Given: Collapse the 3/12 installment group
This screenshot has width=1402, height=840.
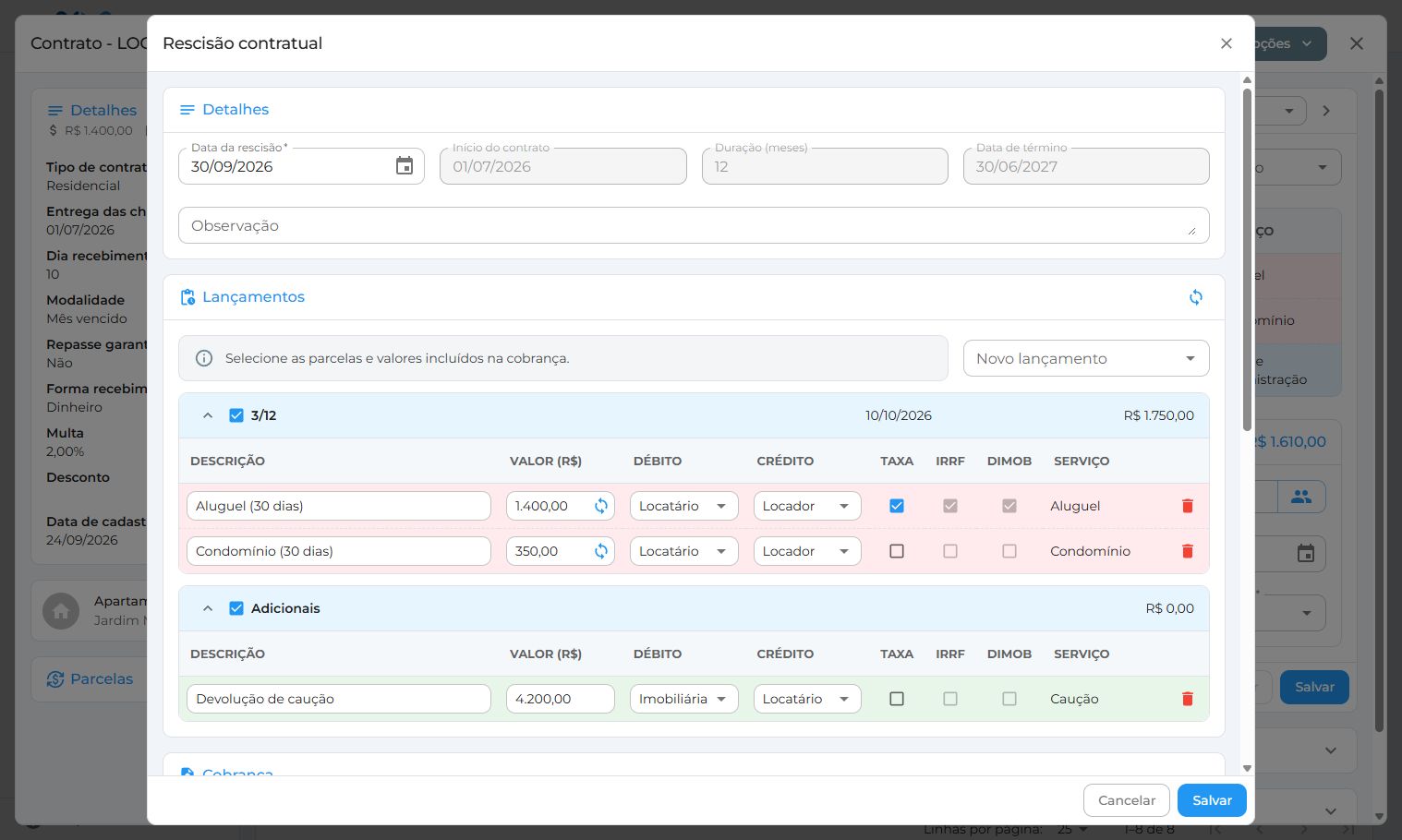Looking at the screenshot, I should point(208,415).
